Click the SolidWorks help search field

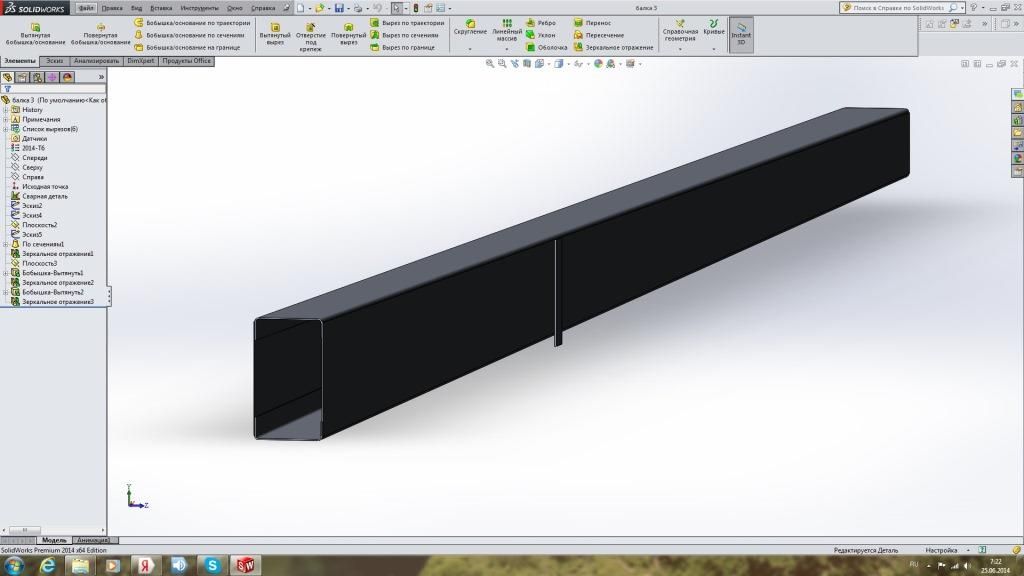(x=899, y=8)
